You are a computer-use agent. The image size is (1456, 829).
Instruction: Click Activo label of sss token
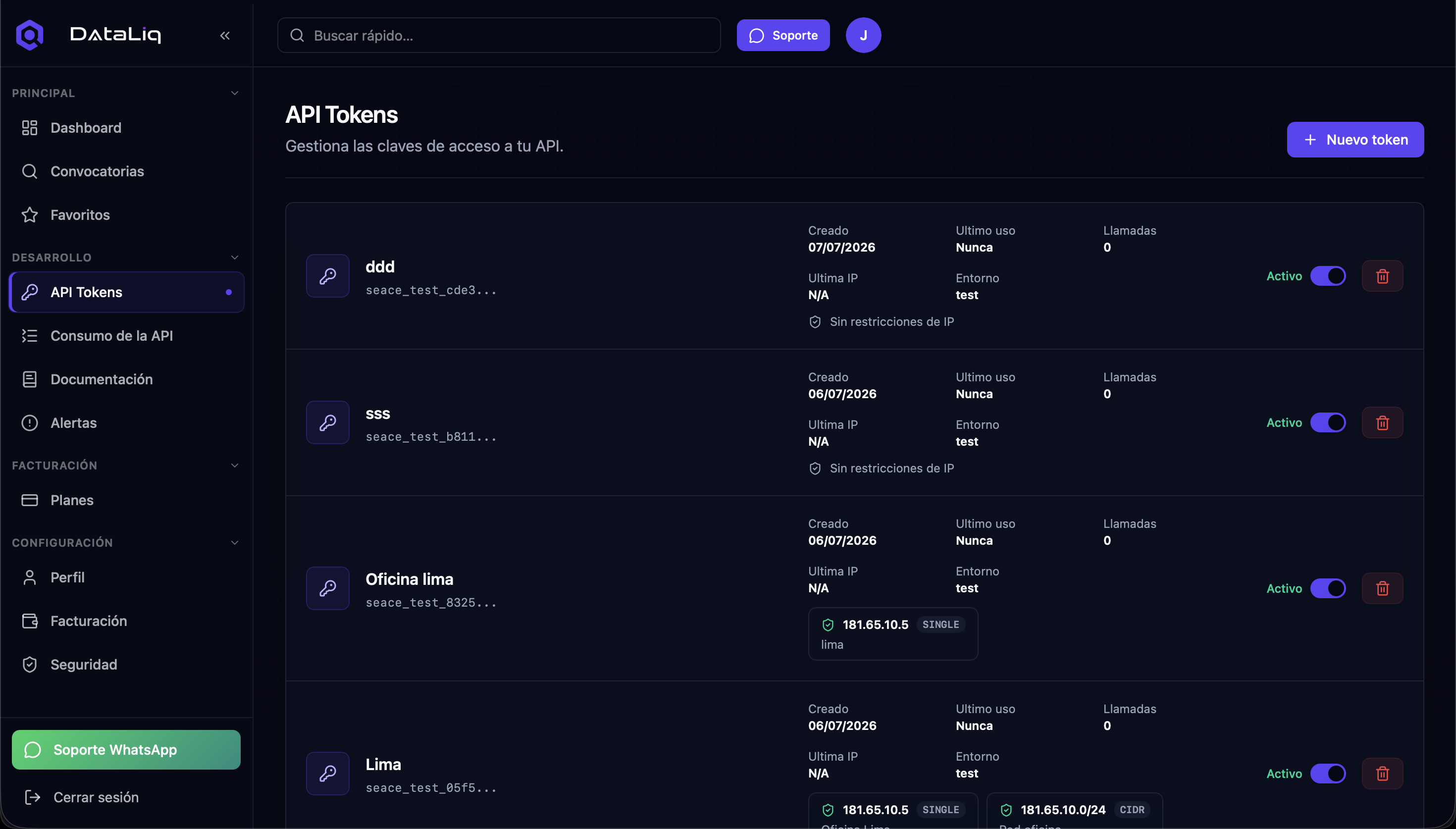tap(1284, 422)
